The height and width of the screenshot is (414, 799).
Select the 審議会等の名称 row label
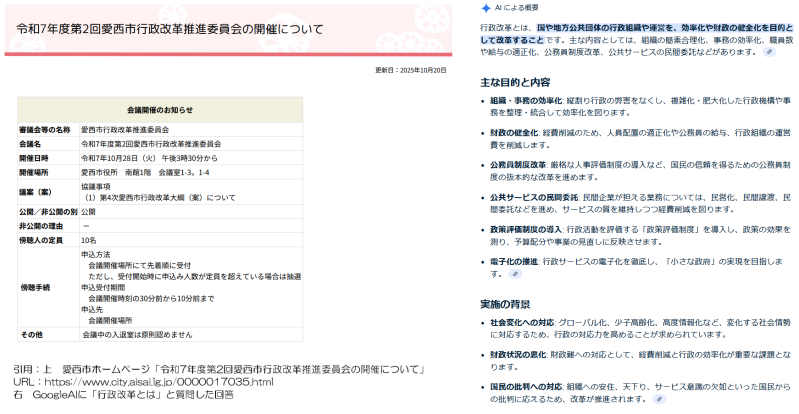point(44,130)
